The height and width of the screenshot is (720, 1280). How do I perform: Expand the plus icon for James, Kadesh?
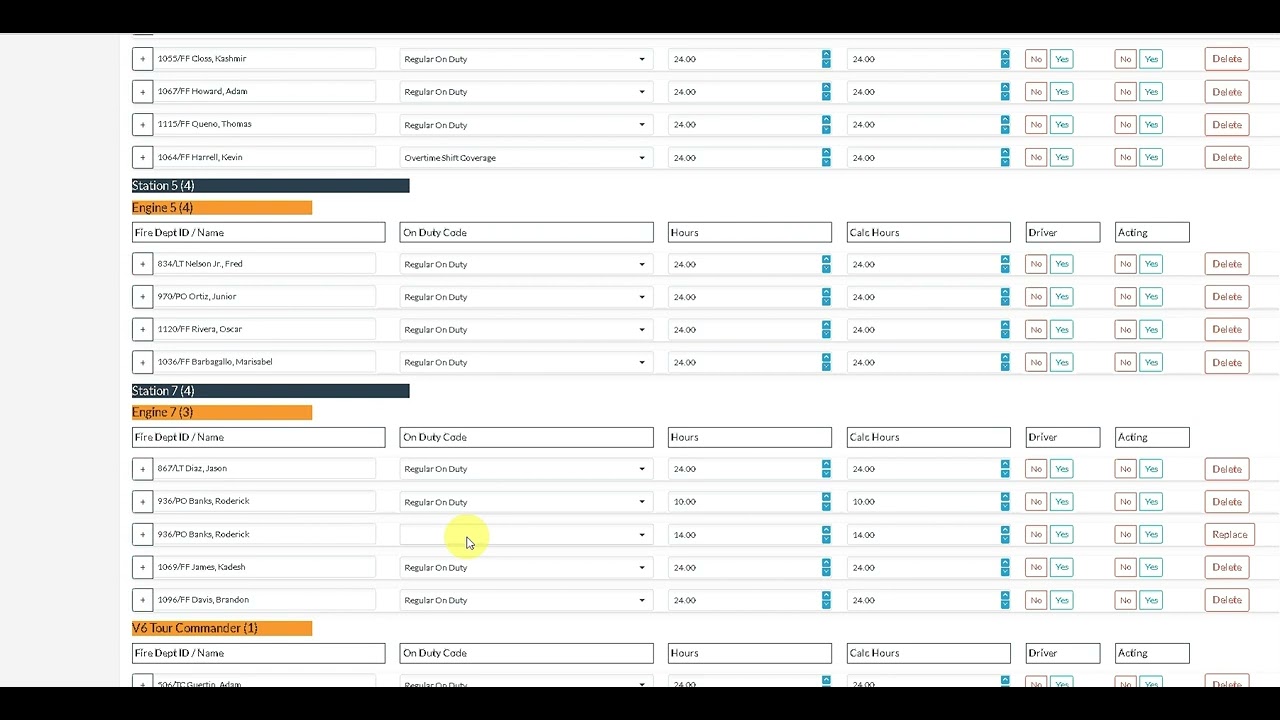(142, 567)
